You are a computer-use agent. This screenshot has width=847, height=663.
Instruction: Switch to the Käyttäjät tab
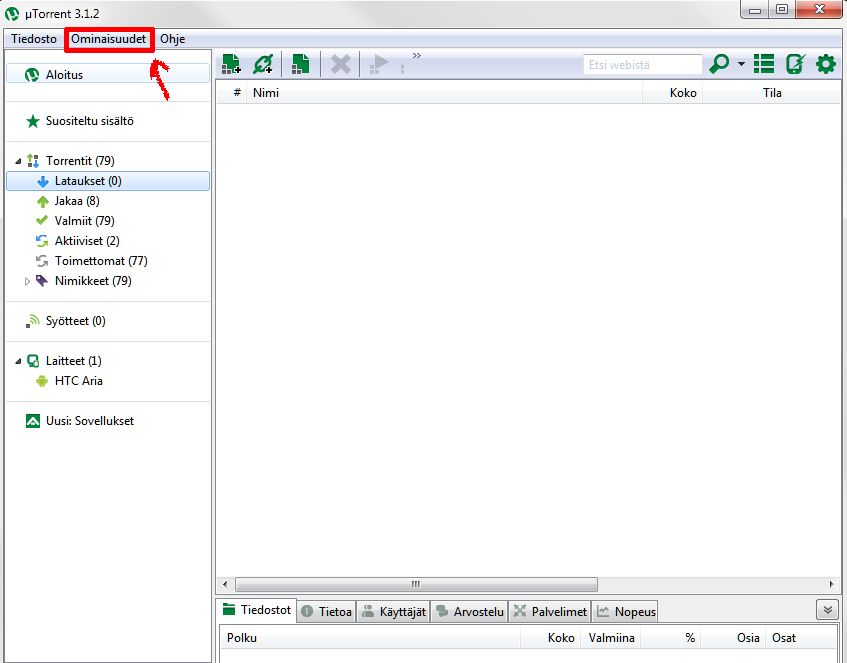tap(393, 611)
